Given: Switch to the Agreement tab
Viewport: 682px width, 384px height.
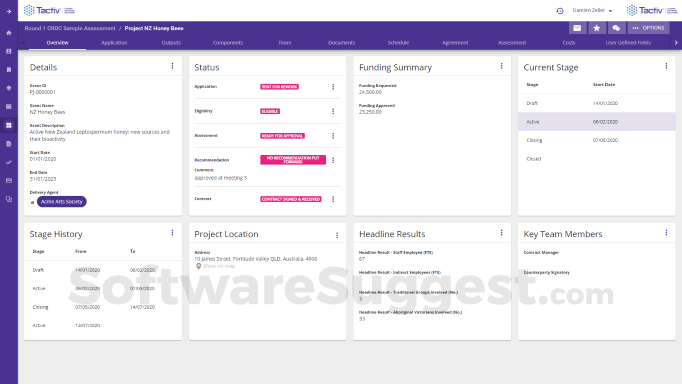Looking at the screenshot, I should point(455,43).
